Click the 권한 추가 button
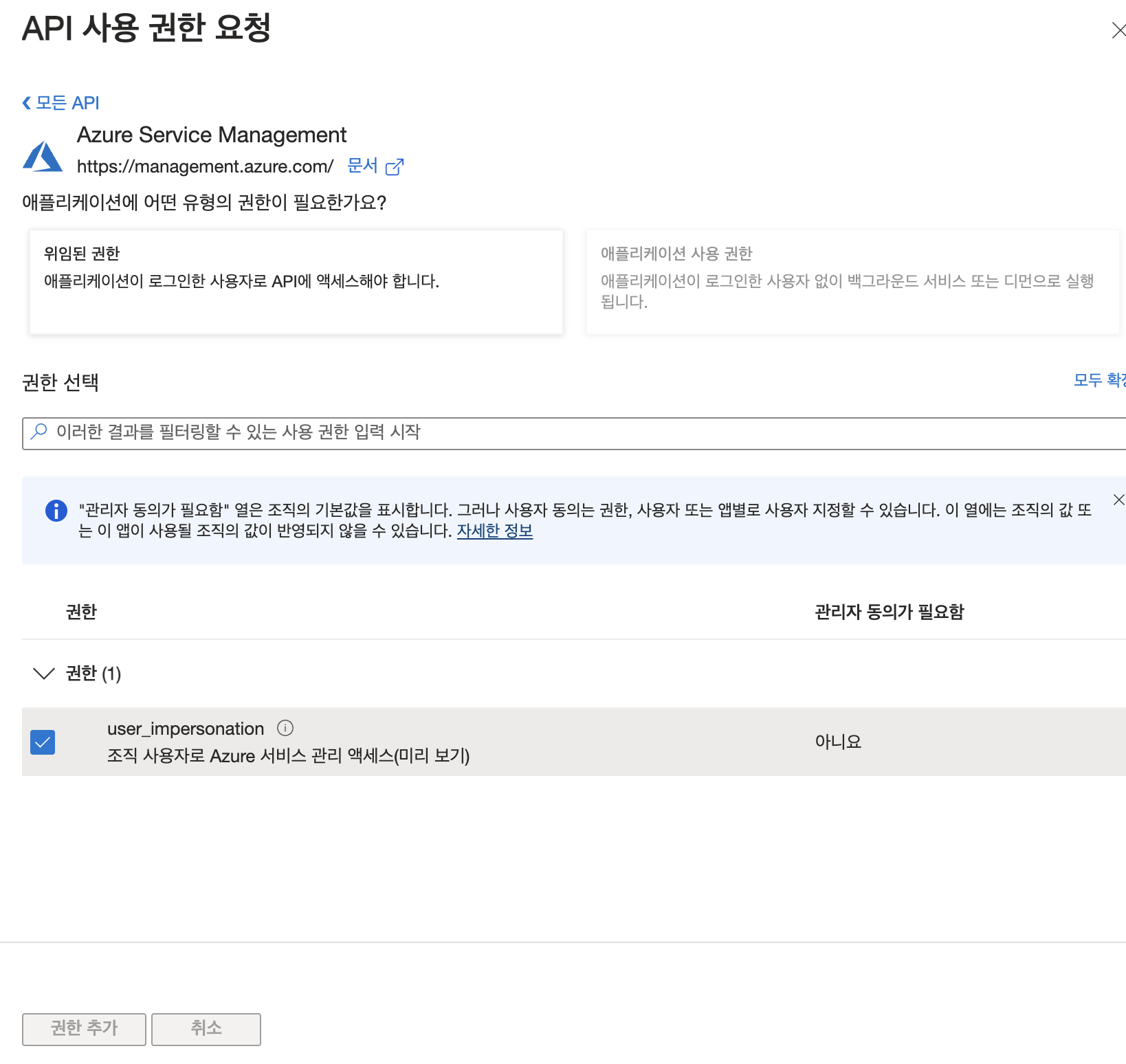This screenshot has width=1126, height=1064. [x=84, y=1029]
